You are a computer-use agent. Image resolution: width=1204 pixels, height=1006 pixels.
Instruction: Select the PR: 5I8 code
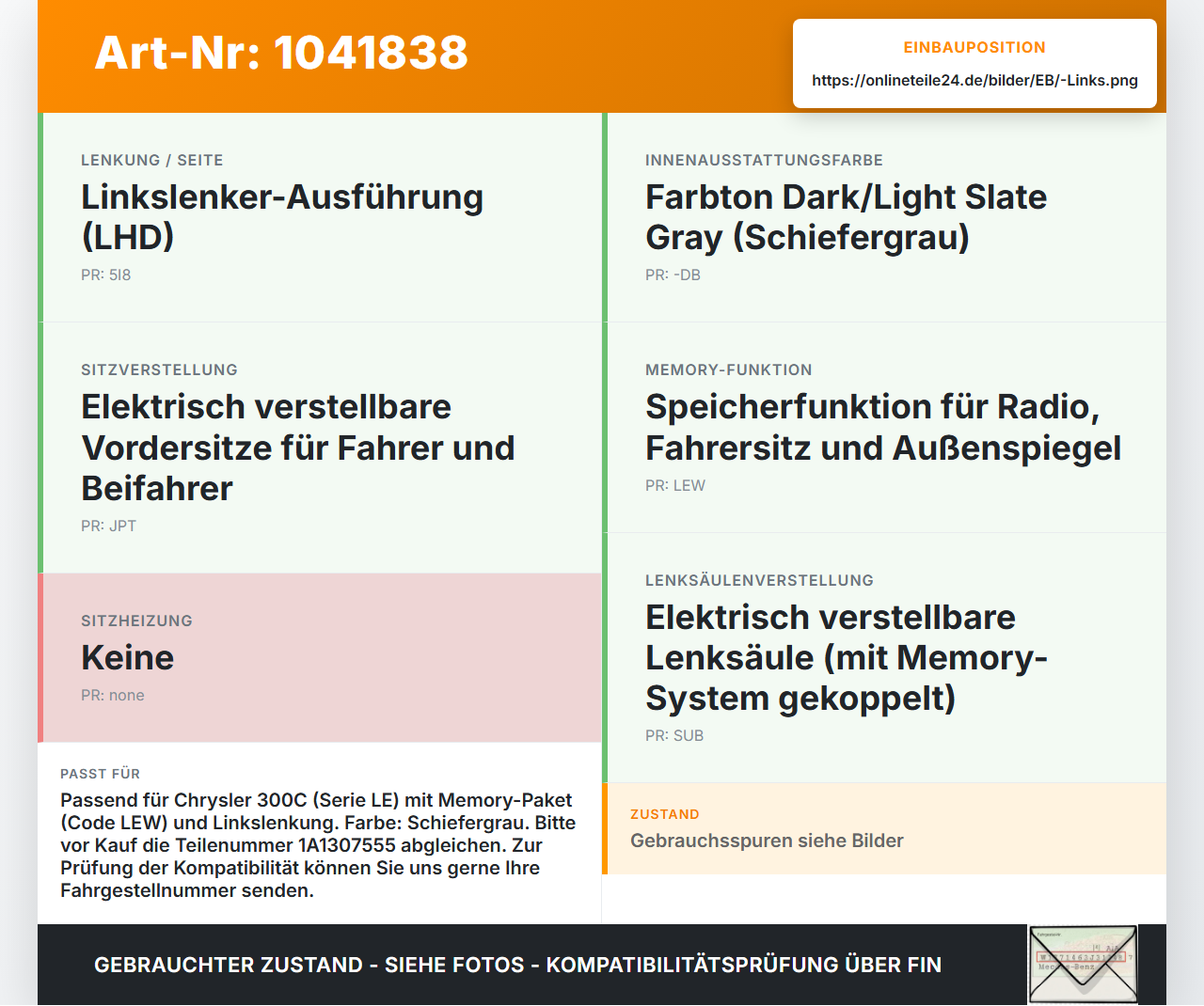(106, 275)
